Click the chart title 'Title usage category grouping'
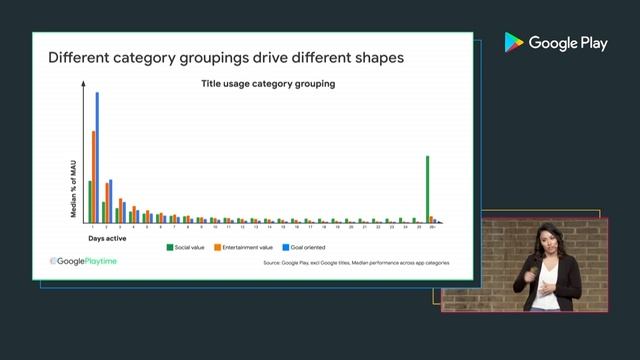 (x=268, y=84)
